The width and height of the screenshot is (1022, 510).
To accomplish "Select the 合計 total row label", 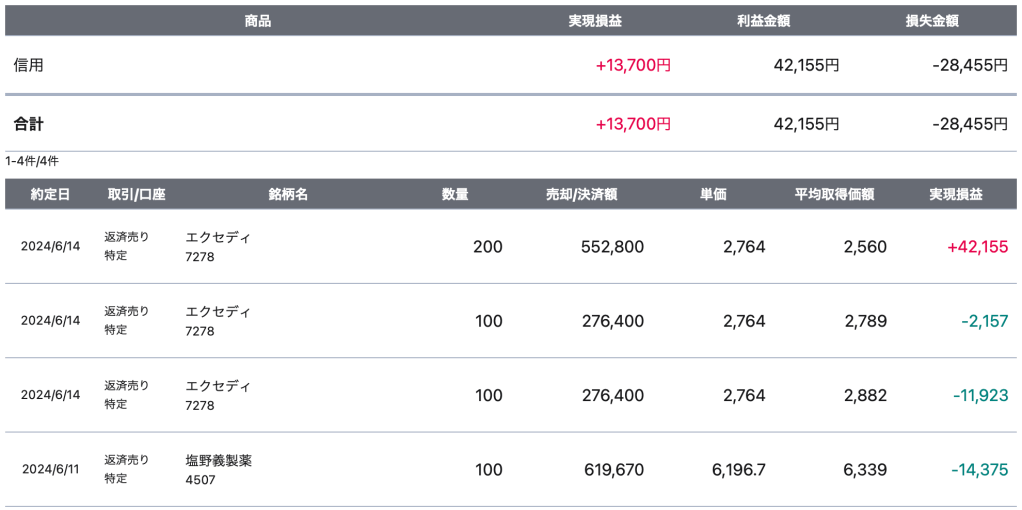I will tap(28, 124).
